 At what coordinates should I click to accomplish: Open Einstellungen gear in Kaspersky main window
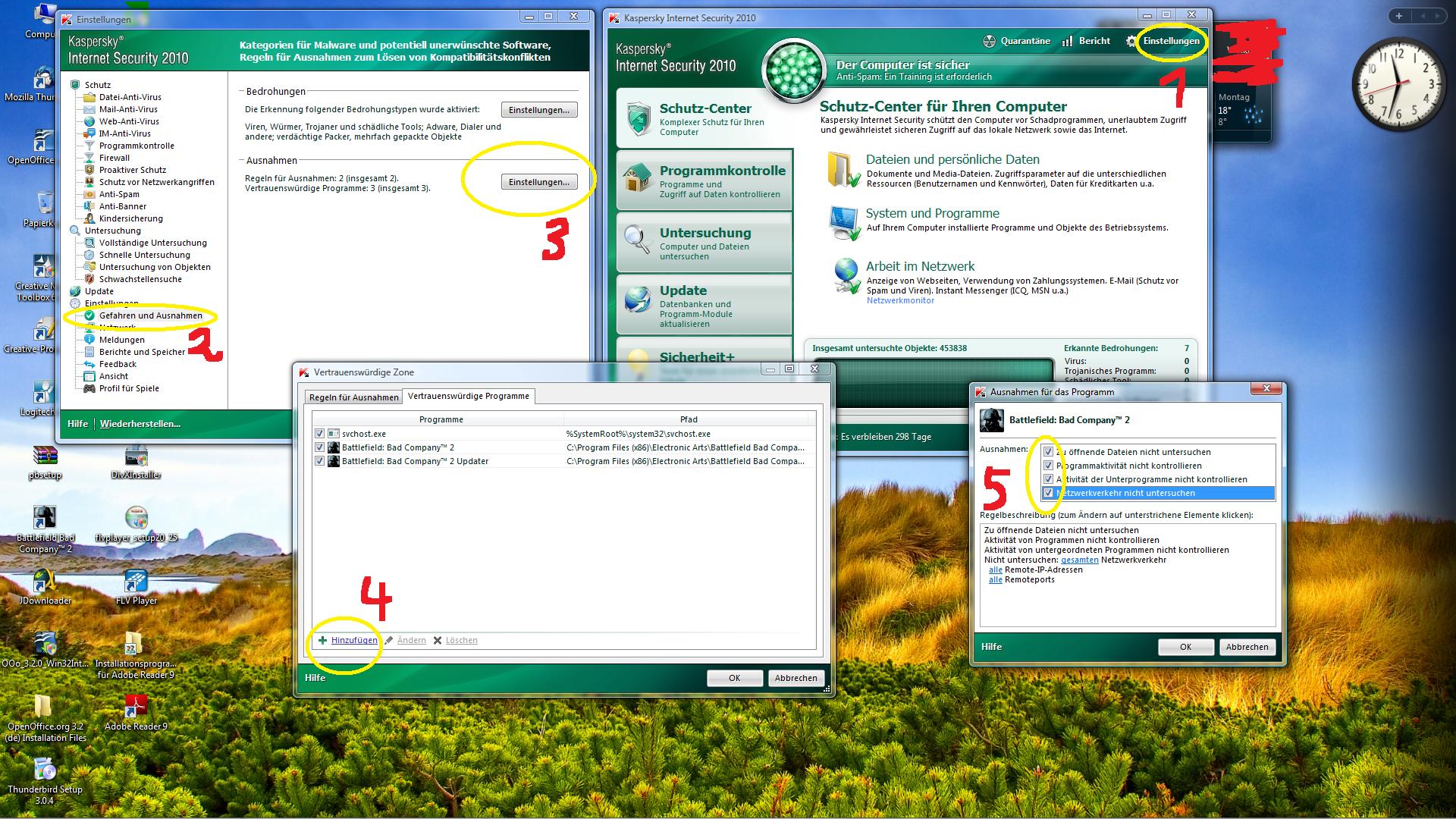(x=1163, y=41)
